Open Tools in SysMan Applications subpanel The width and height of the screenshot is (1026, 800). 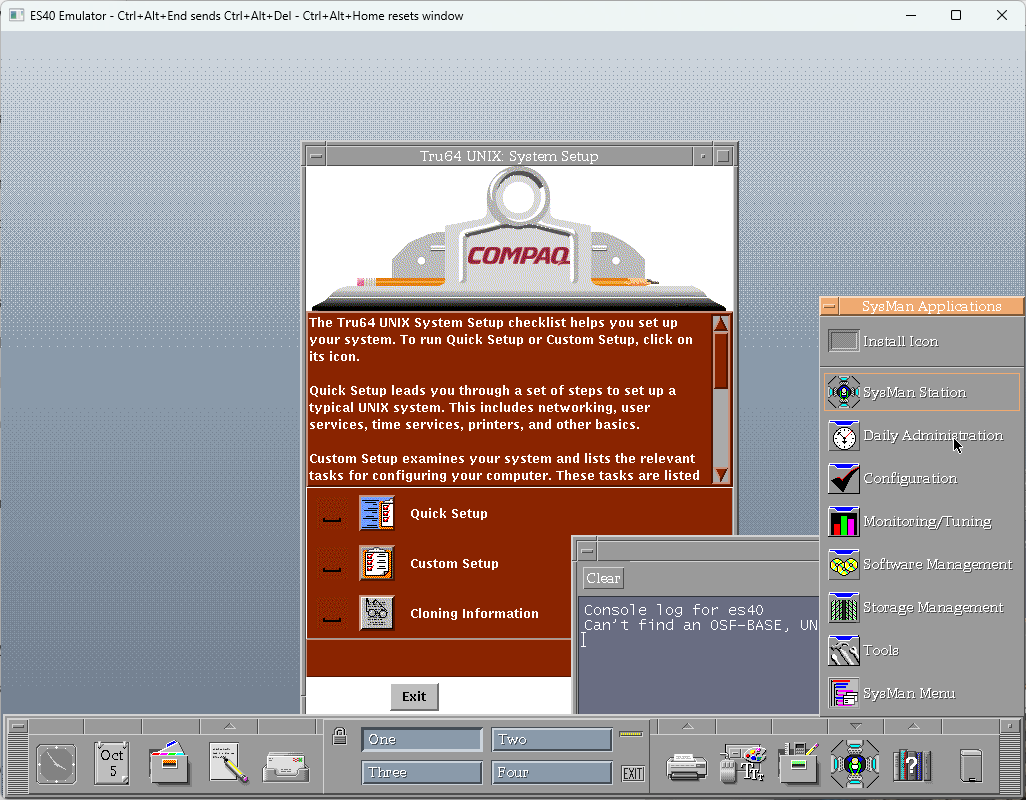click(x=921, y=651)
